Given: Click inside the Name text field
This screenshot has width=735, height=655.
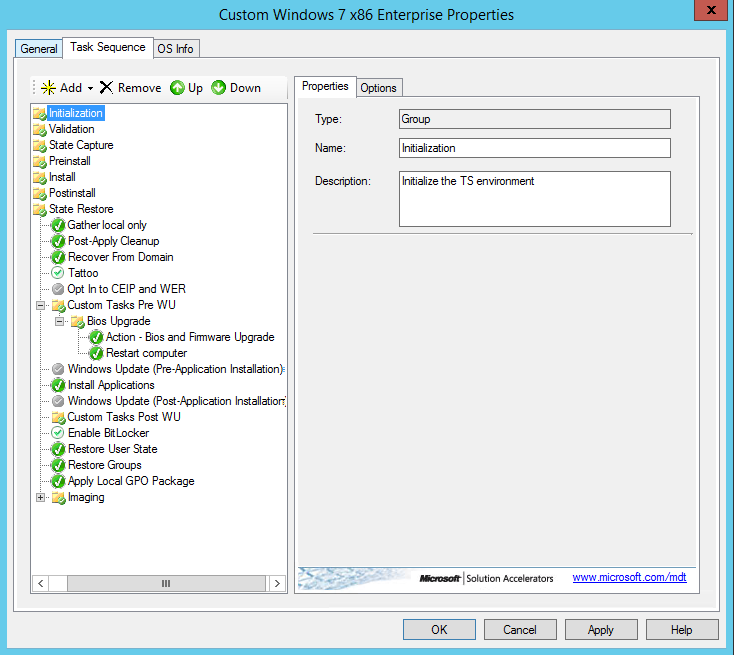Looking at the screenshot, I should click(533, 148).
